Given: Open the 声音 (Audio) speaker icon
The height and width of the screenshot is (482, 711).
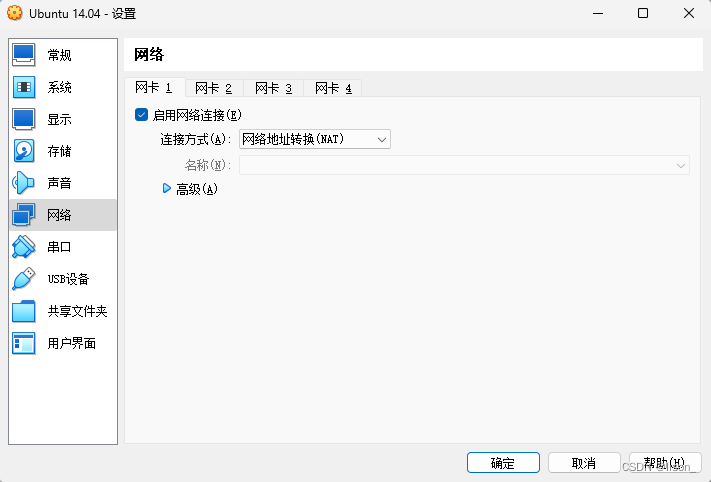Looking at the screenshot, I should pos(24,183).
